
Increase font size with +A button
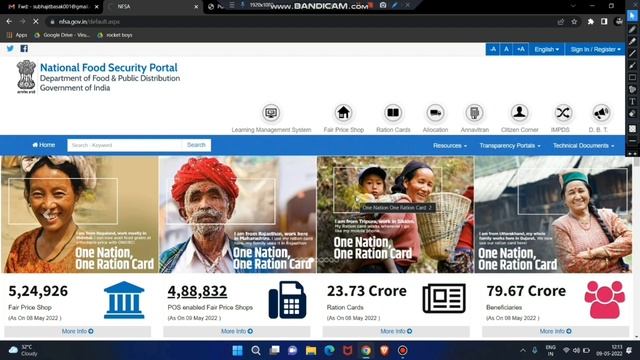[521, 49]
